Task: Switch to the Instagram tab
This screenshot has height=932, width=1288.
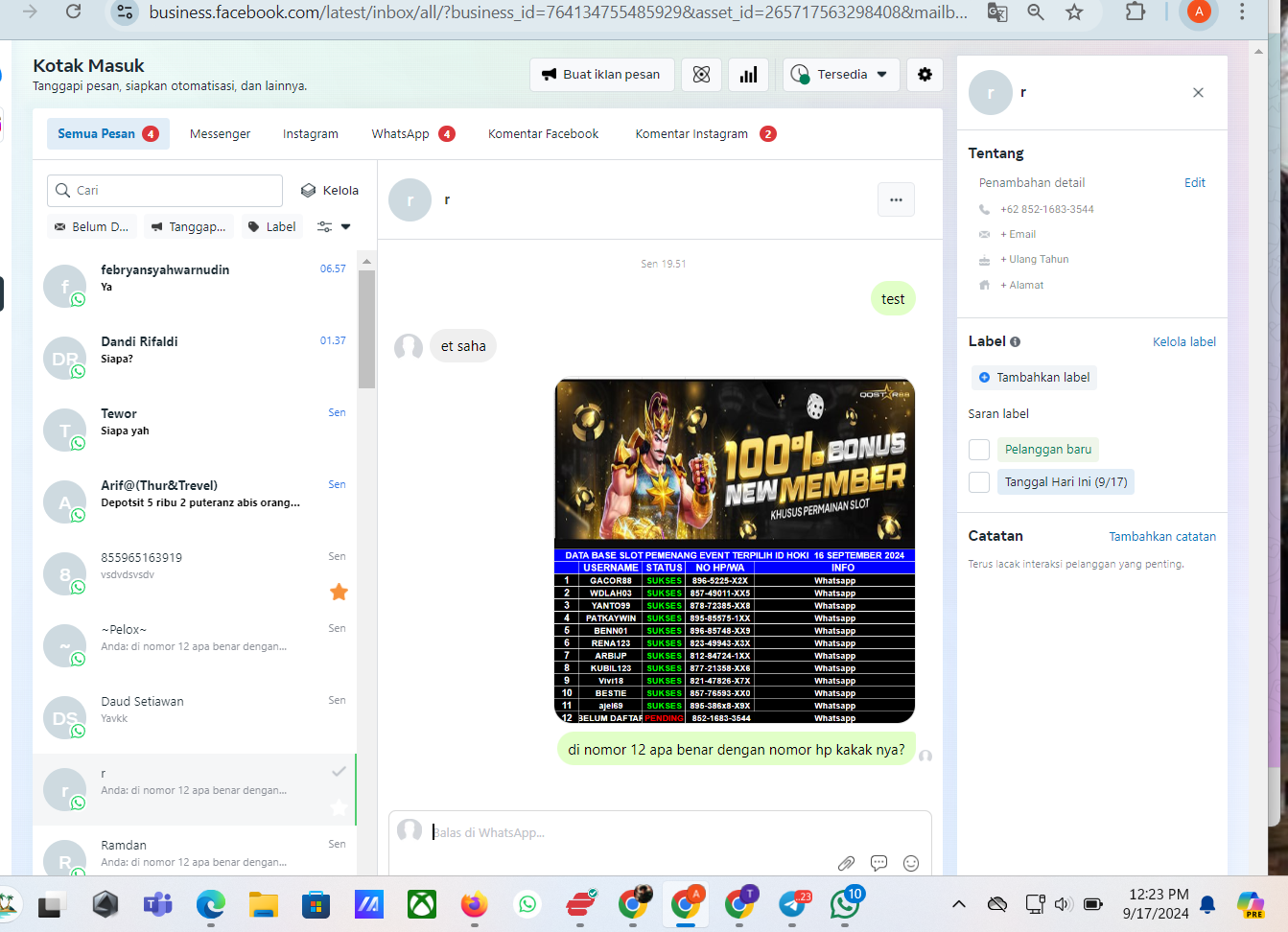Action: click(311, 134)
